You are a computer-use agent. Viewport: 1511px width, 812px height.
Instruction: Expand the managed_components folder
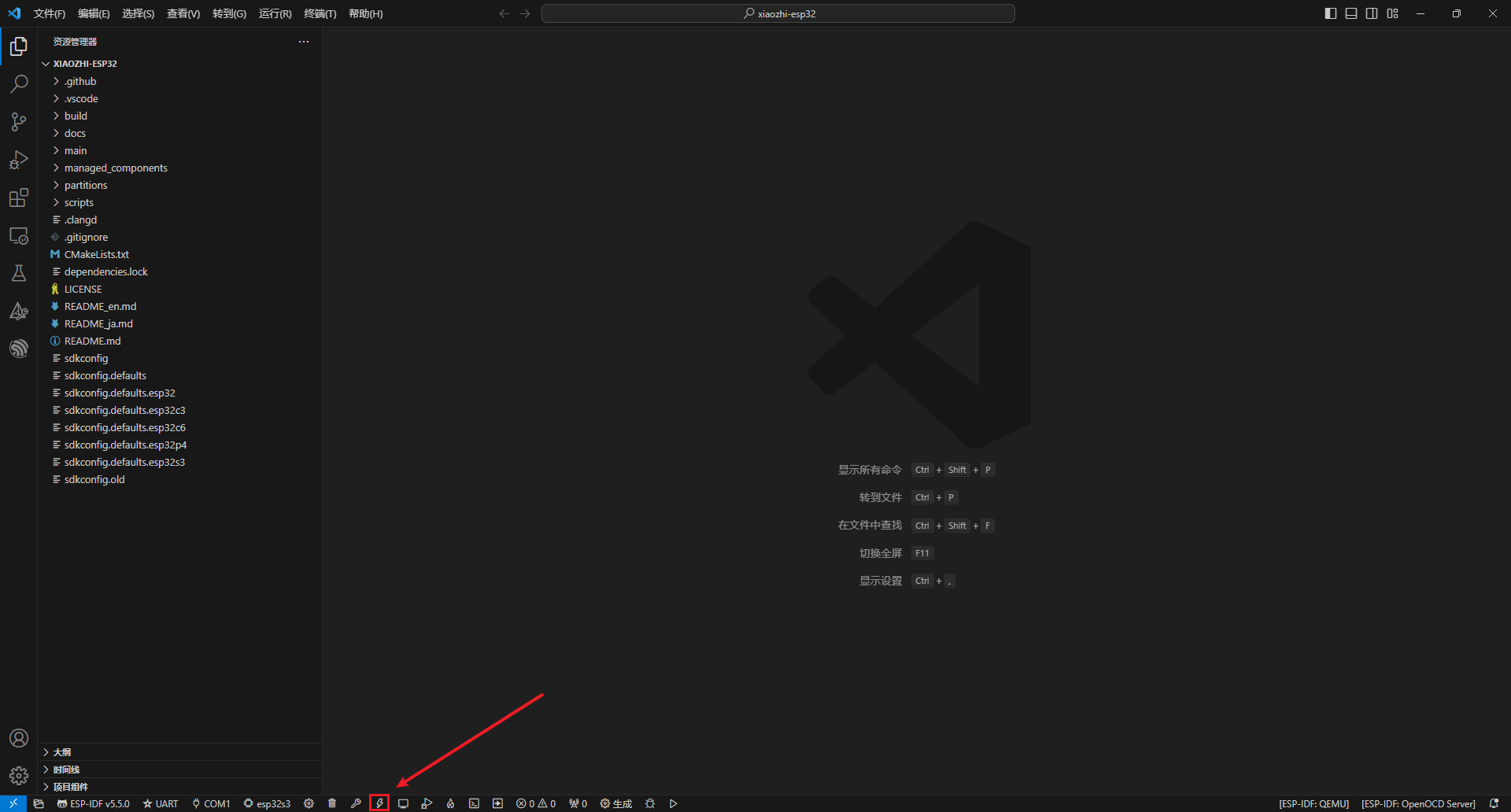(x=116, y=168)
